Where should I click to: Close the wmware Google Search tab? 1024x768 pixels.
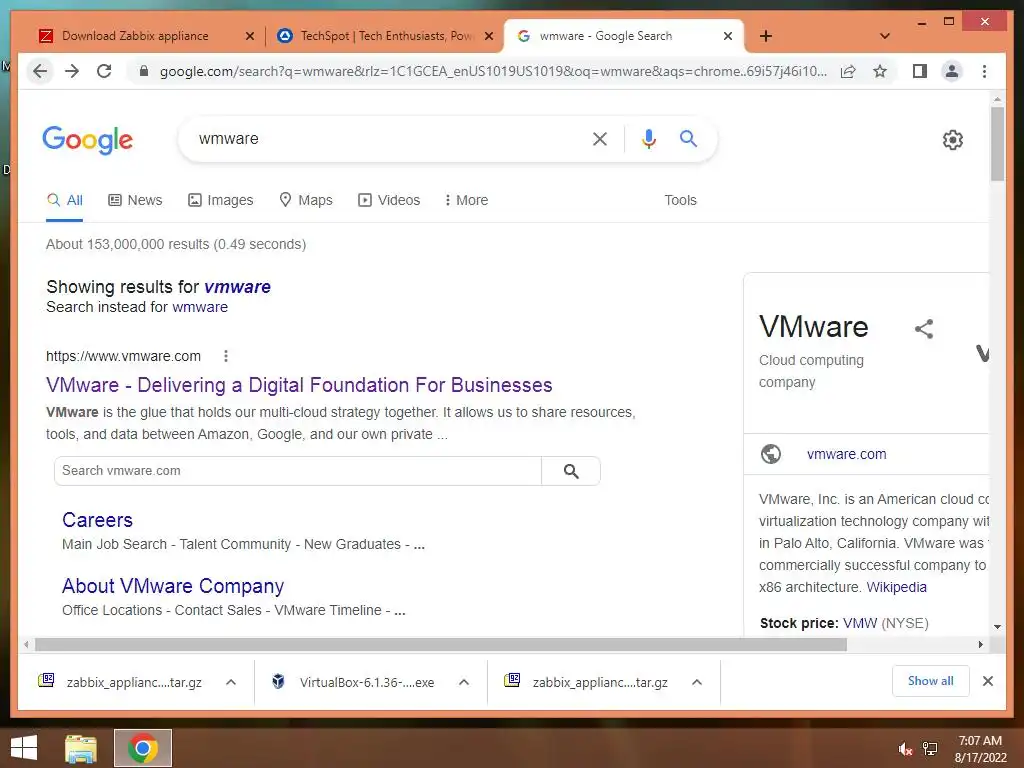pyautogui.click(x=728, y=36)
